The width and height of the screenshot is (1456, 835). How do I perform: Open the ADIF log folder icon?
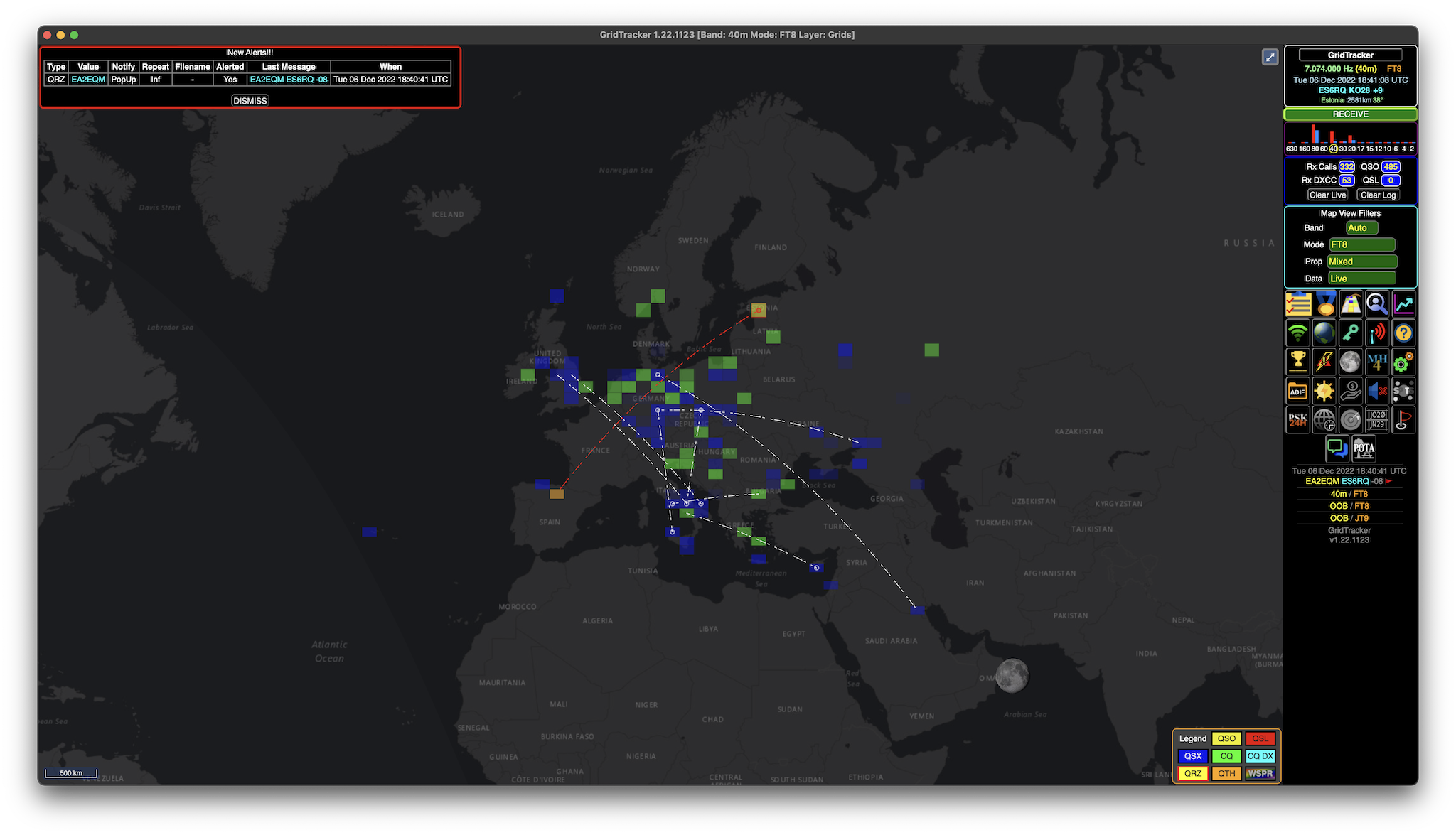1297,391
